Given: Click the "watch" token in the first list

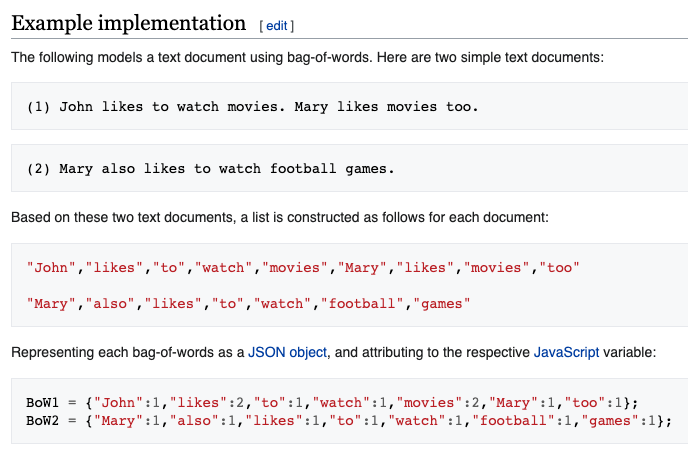Looking at the screenshot, I should point(223,268).
